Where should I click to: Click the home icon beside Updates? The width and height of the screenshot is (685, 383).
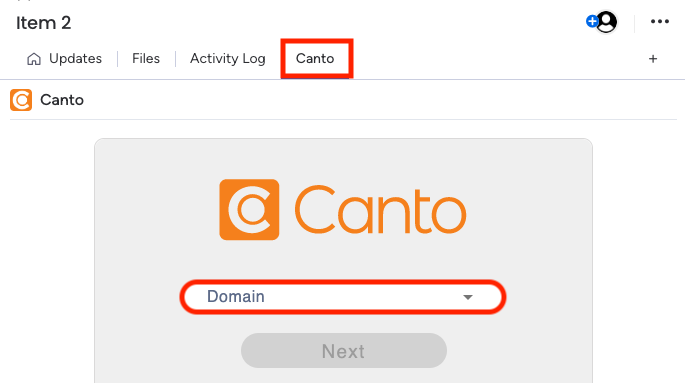[x=34, y=59]
